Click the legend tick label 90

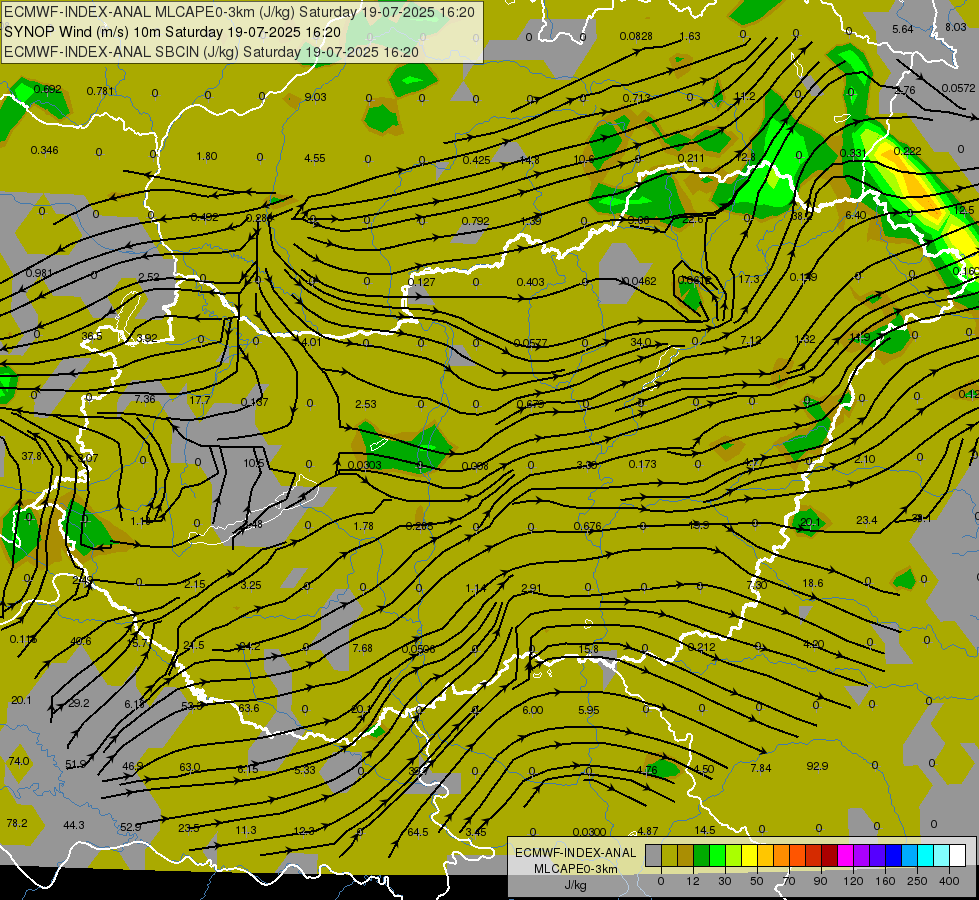(x=820, y=881)
